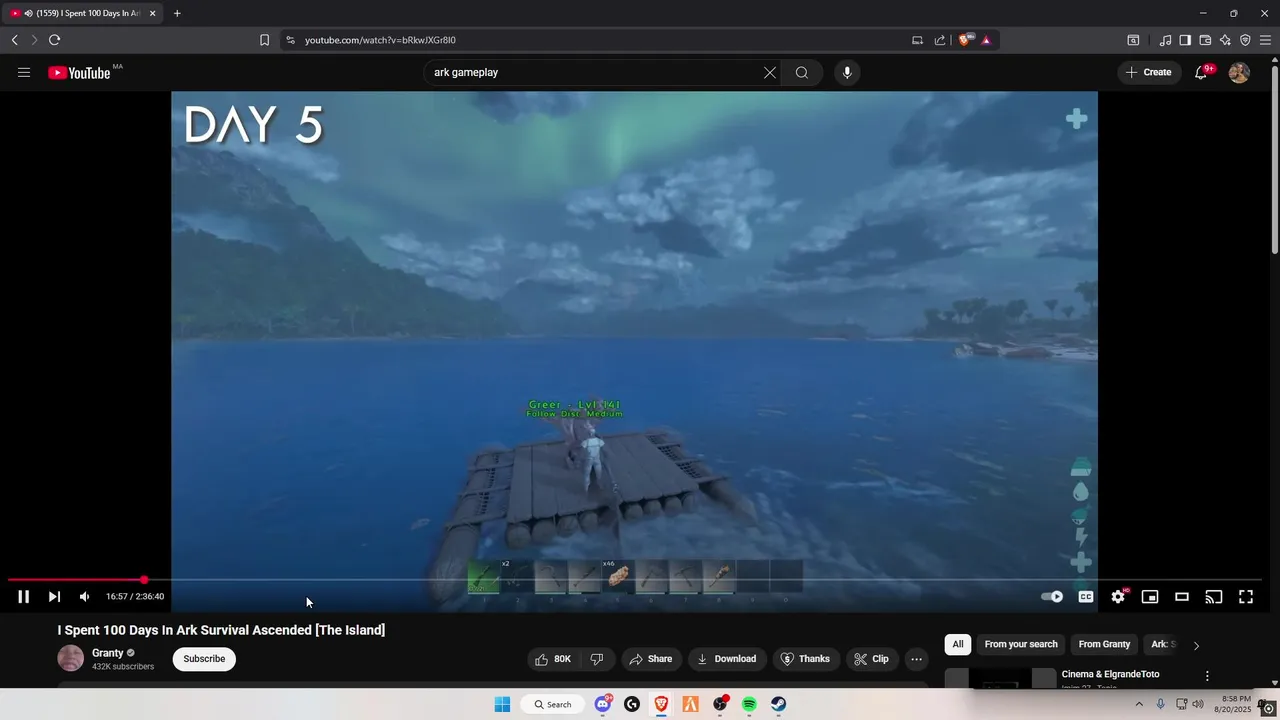
Task: Toggle the autoplay switch in player
Action: pyautogui.click(x=1052, y=597)
